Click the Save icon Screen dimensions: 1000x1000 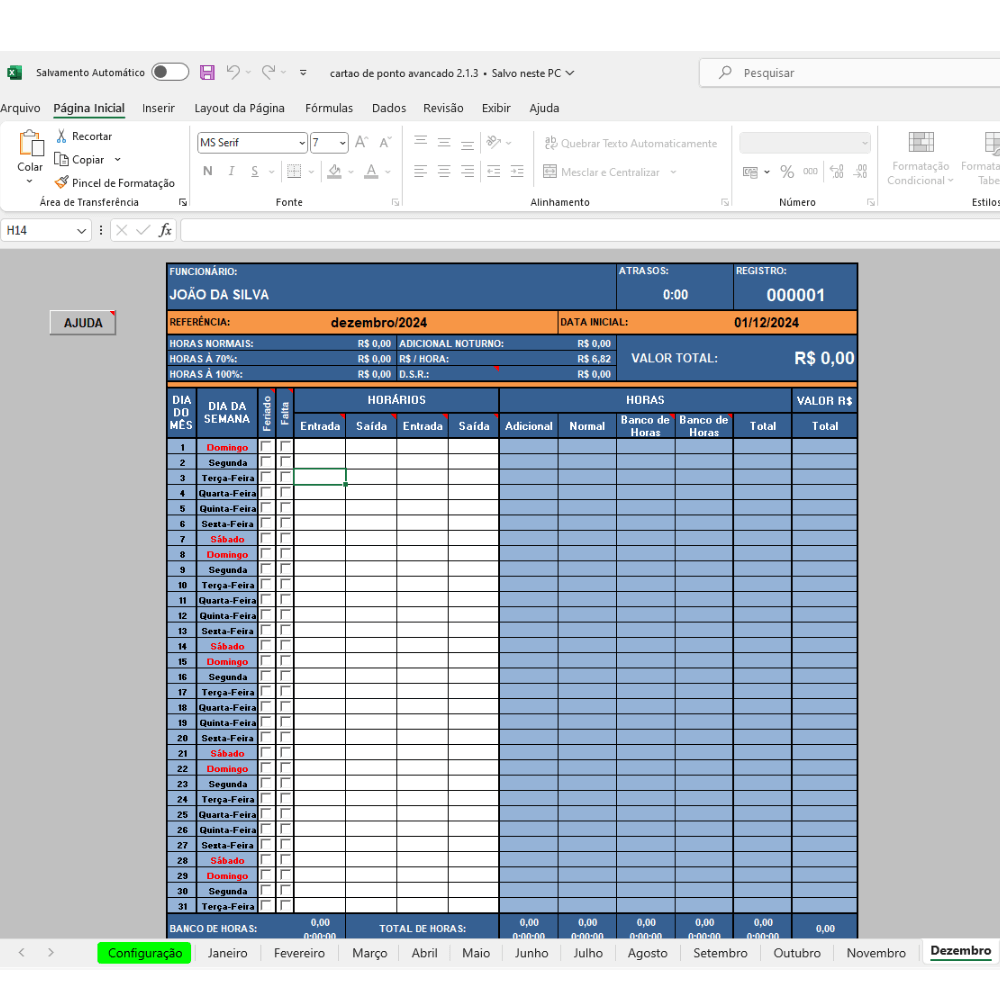pyautogui.click(x=207, y=73)
